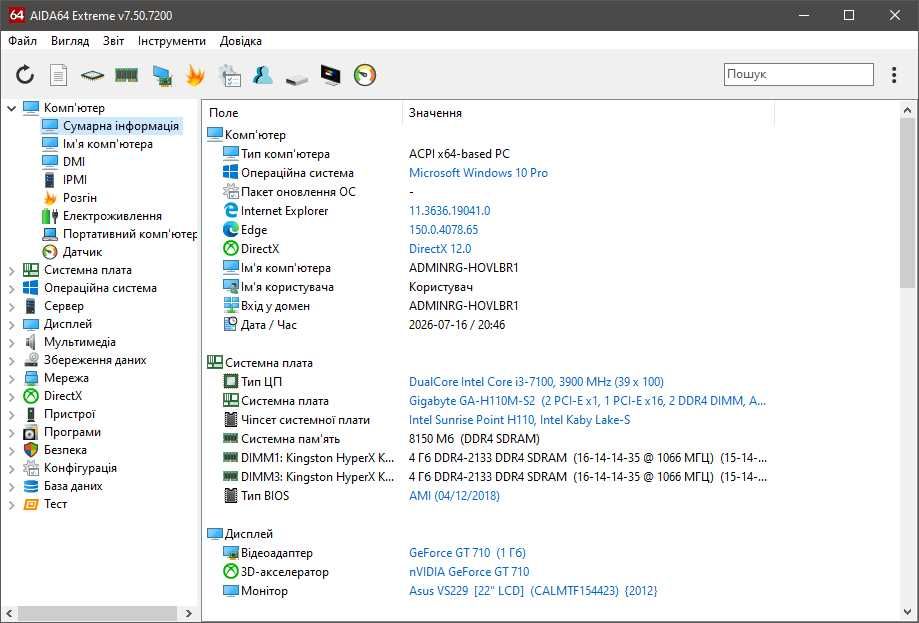The width and height of the screenshot is (919, 623).
Task: Select the Конфігурація tree item
Action: pos(80,468)
